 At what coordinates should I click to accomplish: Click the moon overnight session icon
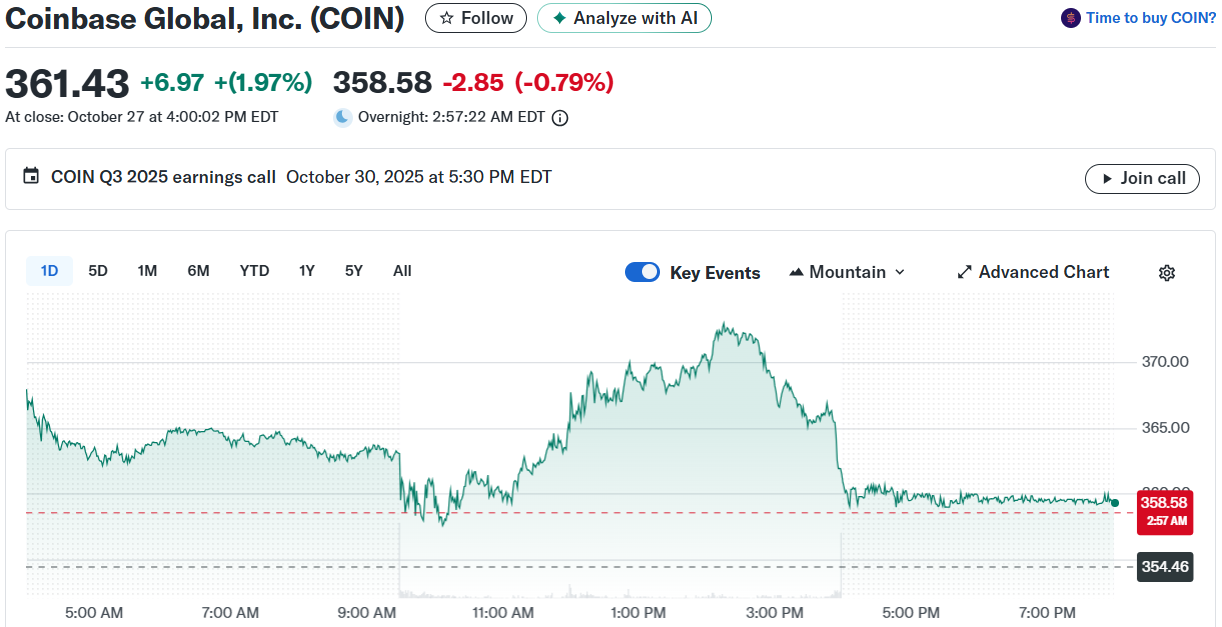pyautogui.click(x=343, y=117)
